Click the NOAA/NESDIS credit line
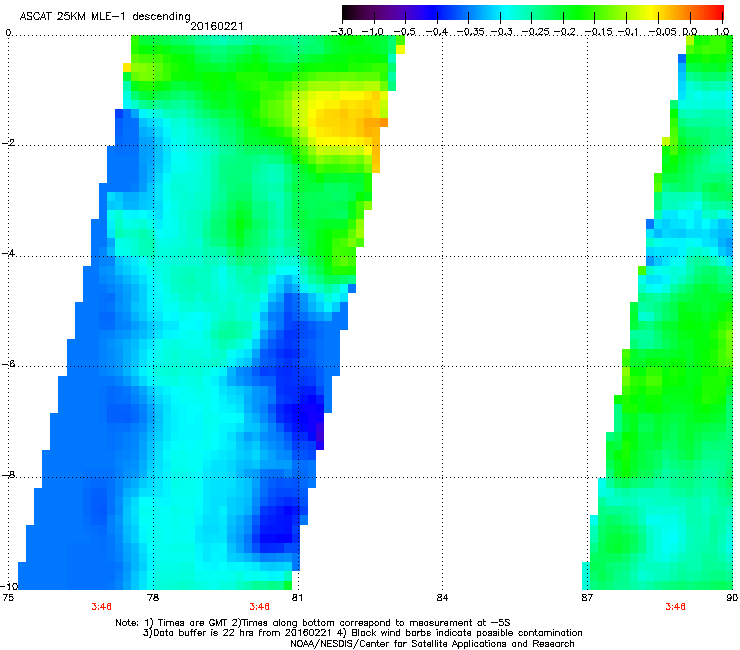Image resolution: width=740 pixels, height=650 pixels. [432, 644]
